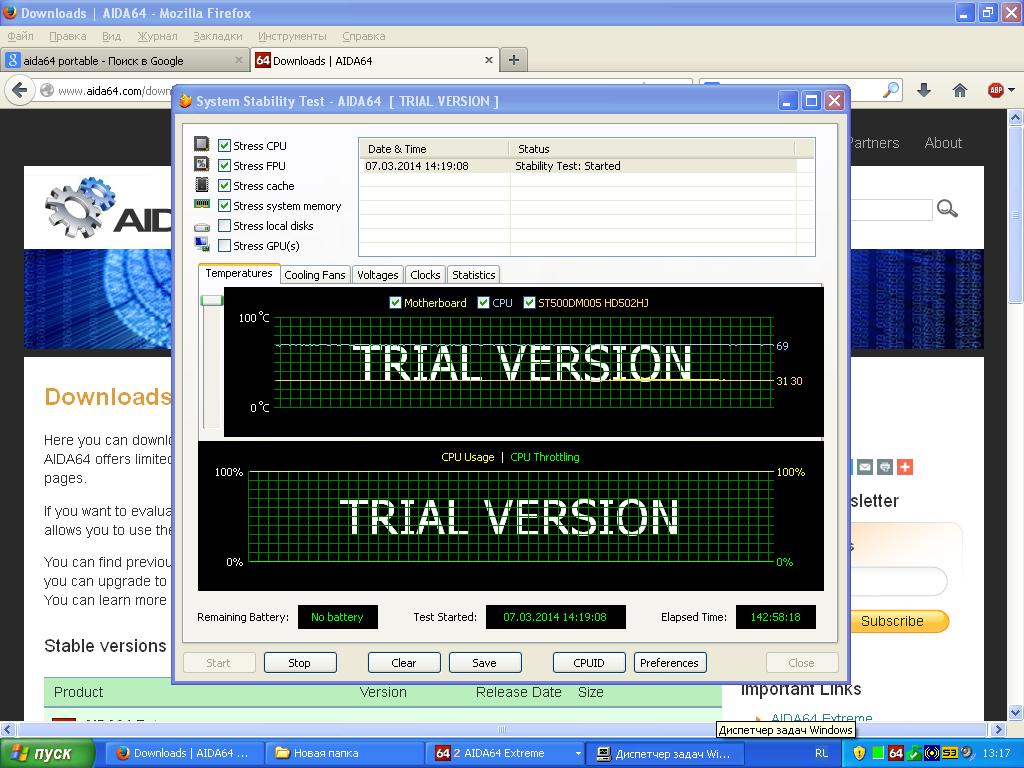The height and width of the screenshot is (768, 1024).
Task: Click the yellow S3 tray icon
Action: click(x=950, y=753)
